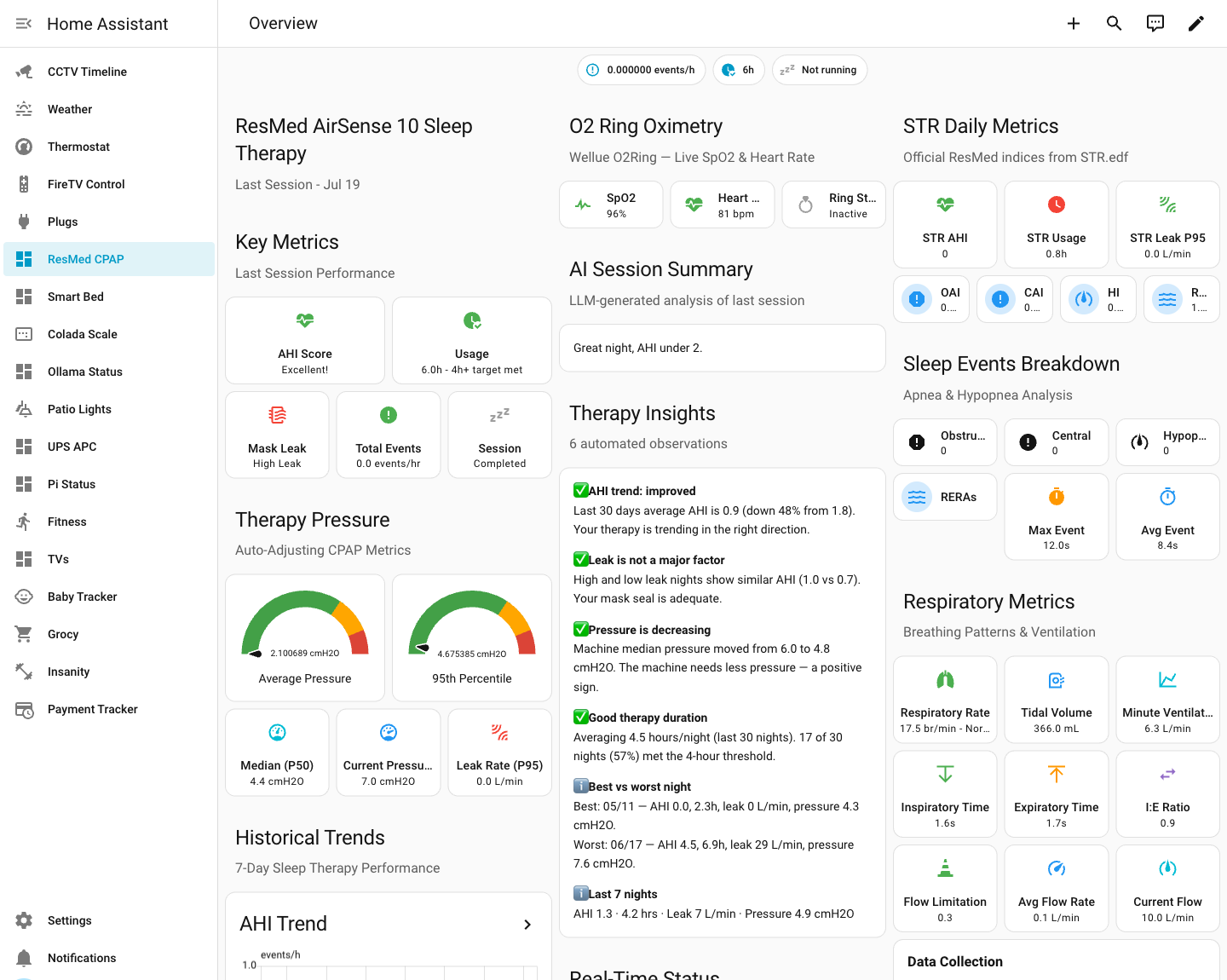The width and height of the screenshot is (1227, 980).
Task: Open the Central events card
Action: 1057,442
